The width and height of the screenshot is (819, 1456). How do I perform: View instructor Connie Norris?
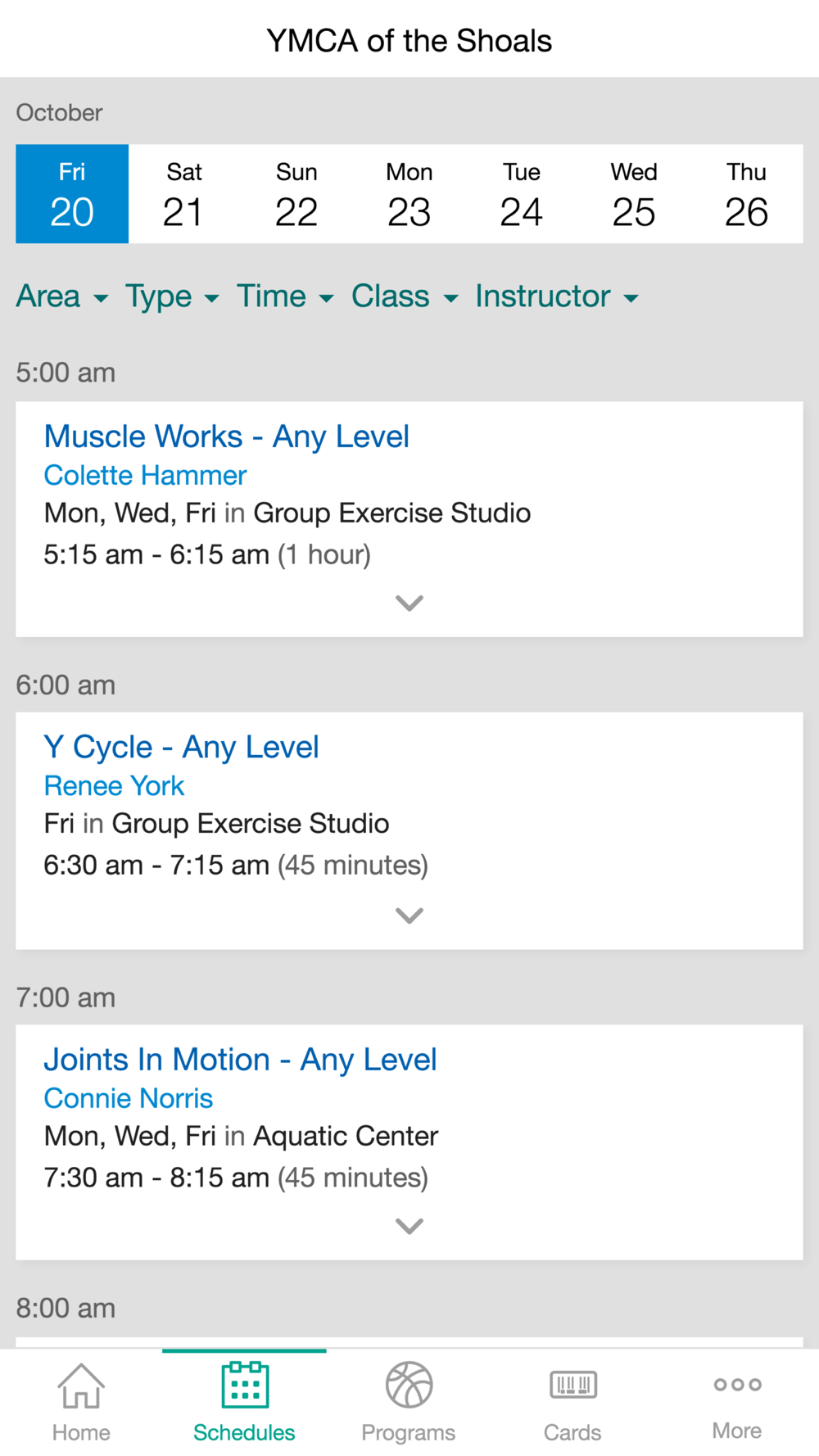click(x=129, y=1099)
